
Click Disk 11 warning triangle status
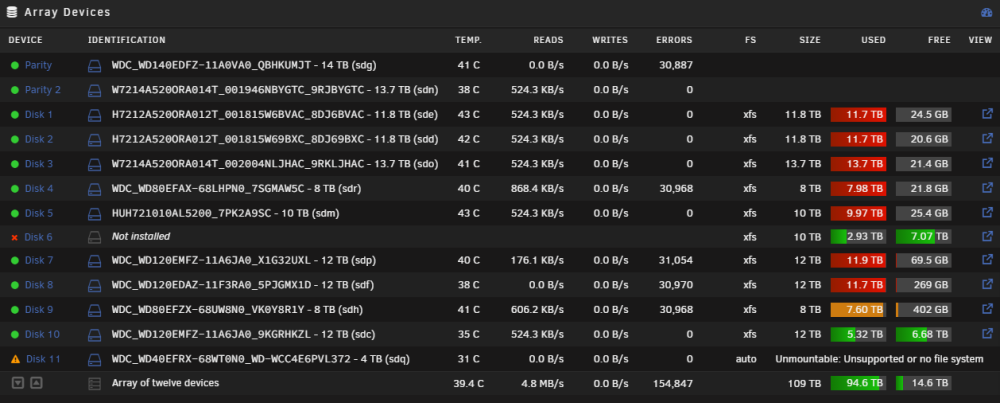[x=16, y=359]
